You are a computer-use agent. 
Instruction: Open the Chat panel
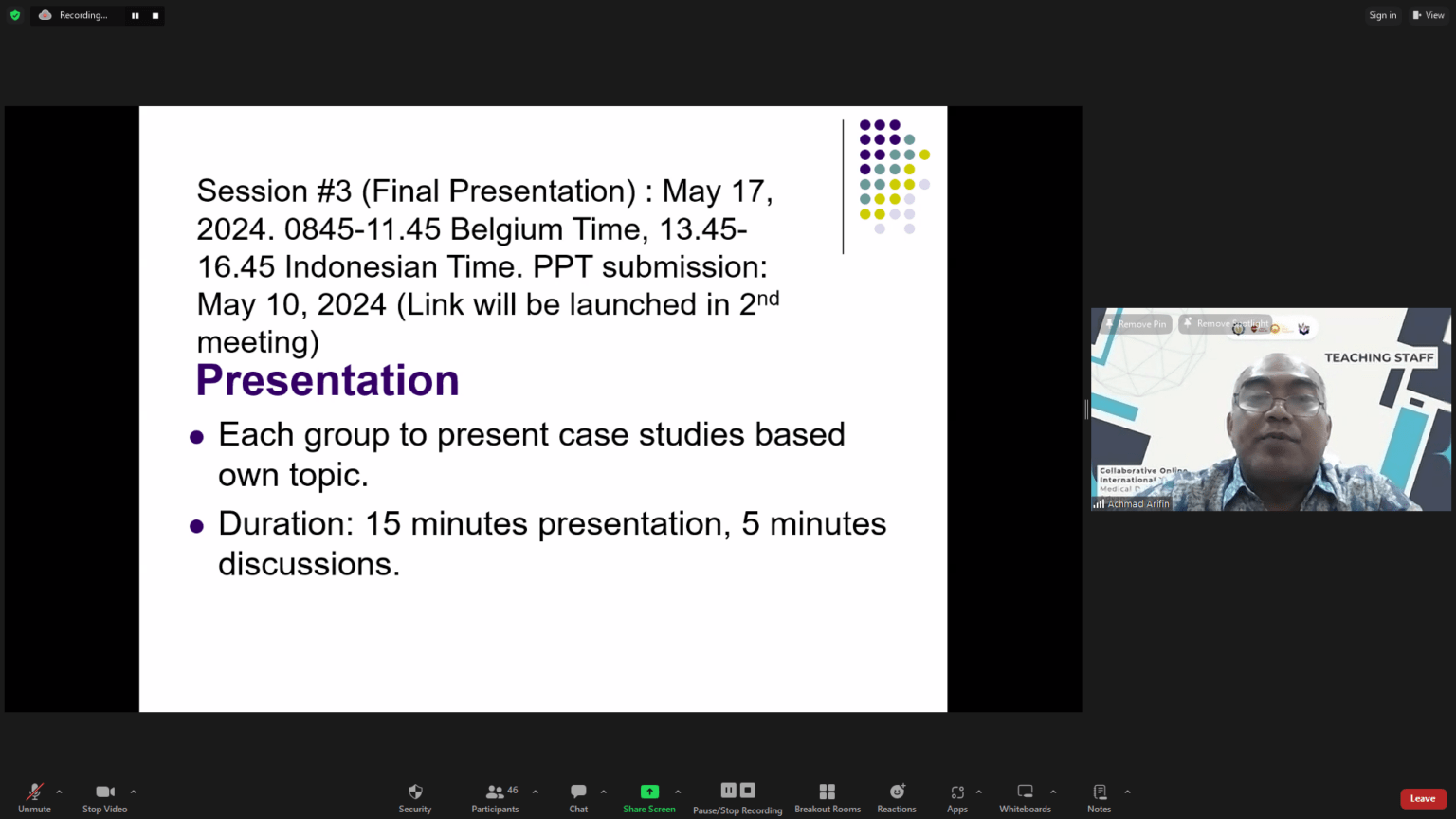[578, 797]
